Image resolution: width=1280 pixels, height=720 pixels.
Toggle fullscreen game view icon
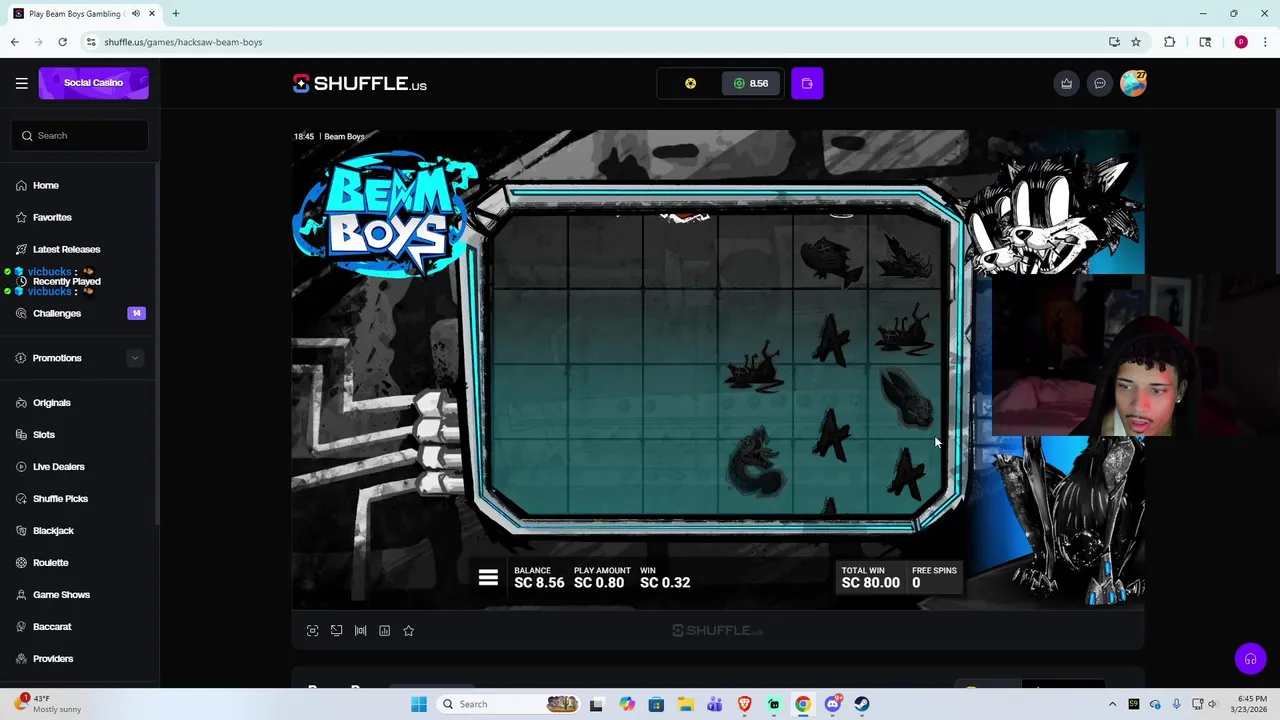tap(312, 630)
